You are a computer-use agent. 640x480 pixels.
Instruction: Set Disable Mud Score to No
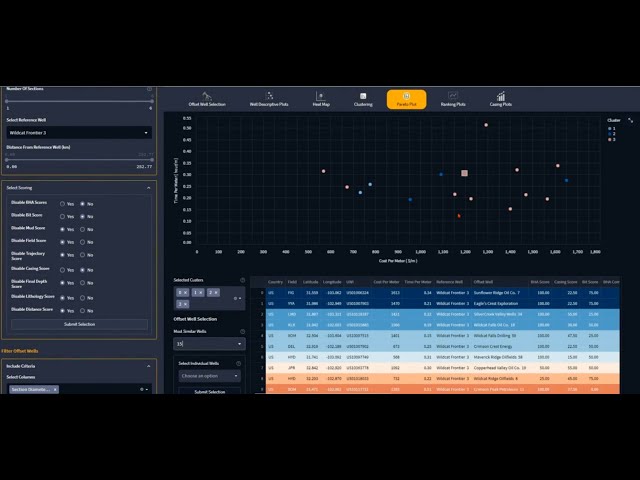click(82, 229)
